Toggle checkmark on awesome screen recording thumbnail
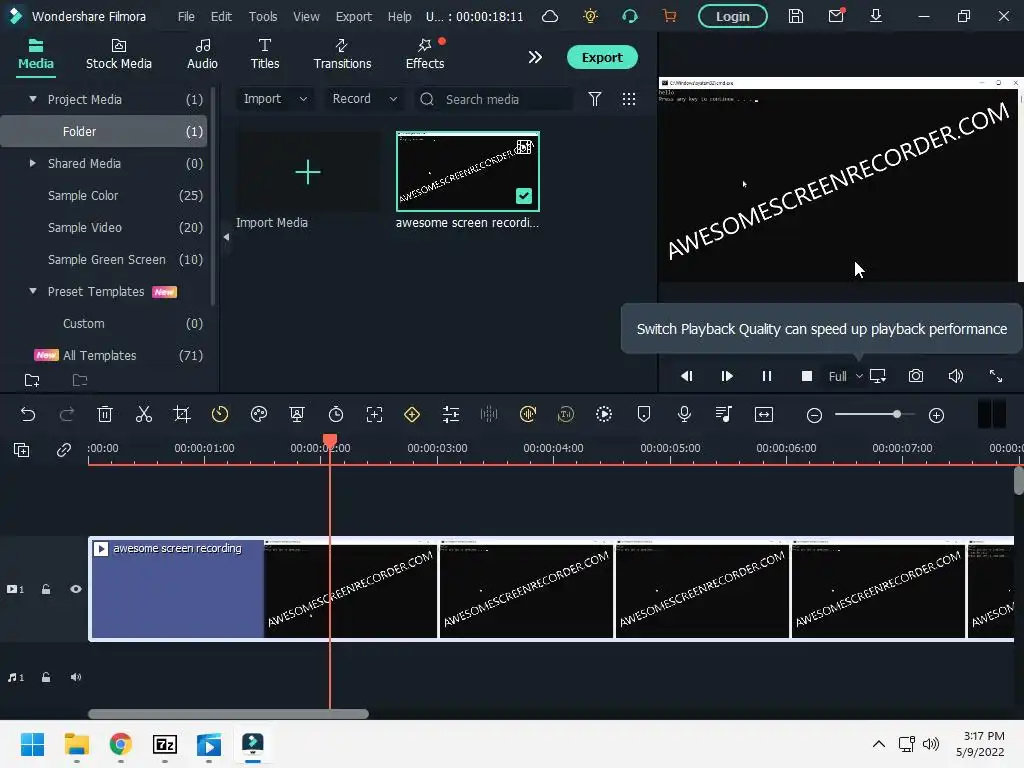Image resolution: width=1024 pixels, height=768 pixels. [x=524, y=195]
